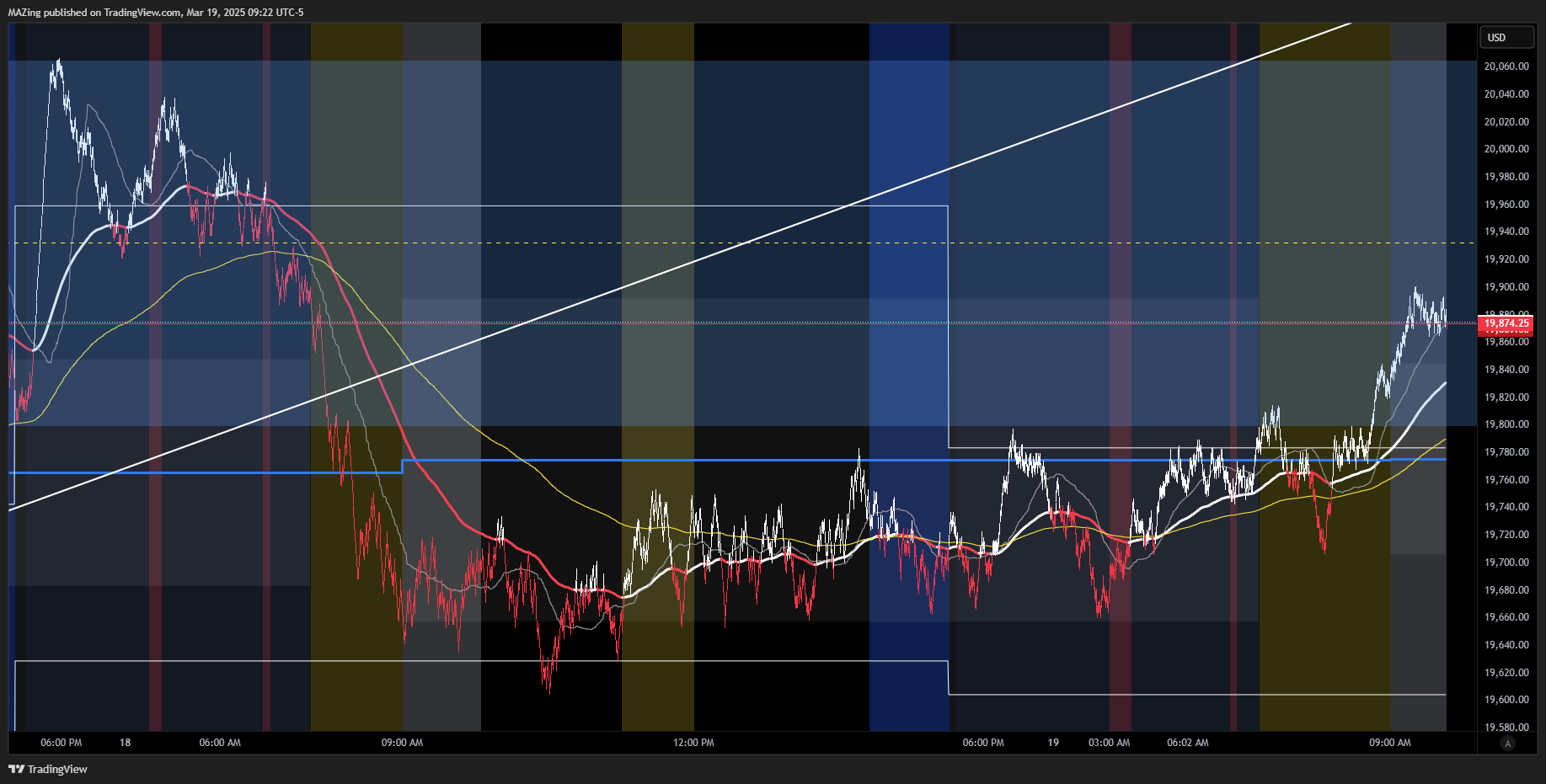
Task: Click the date label '18' on time axis
Action: 125,743
